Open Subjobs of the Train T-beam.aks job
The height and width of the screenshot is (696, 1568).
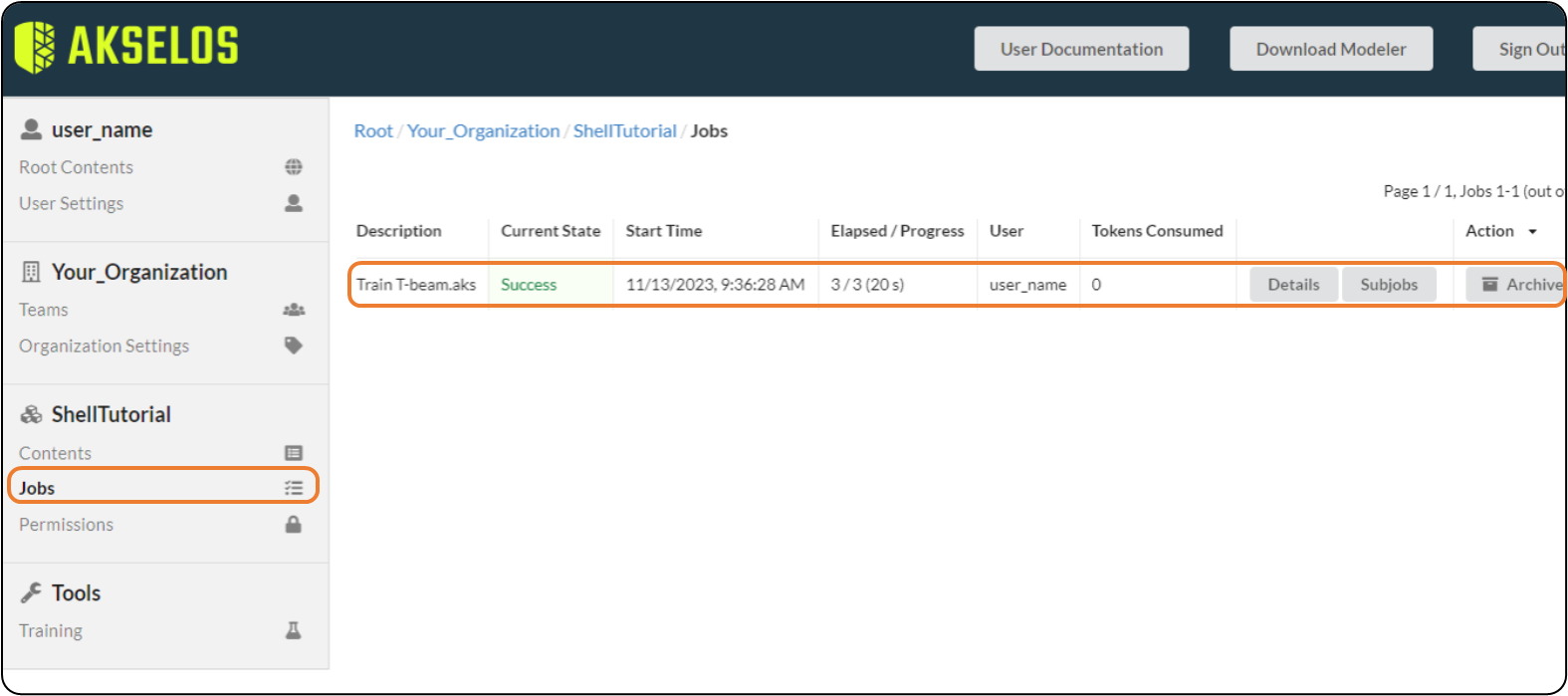pos(1389,285)
